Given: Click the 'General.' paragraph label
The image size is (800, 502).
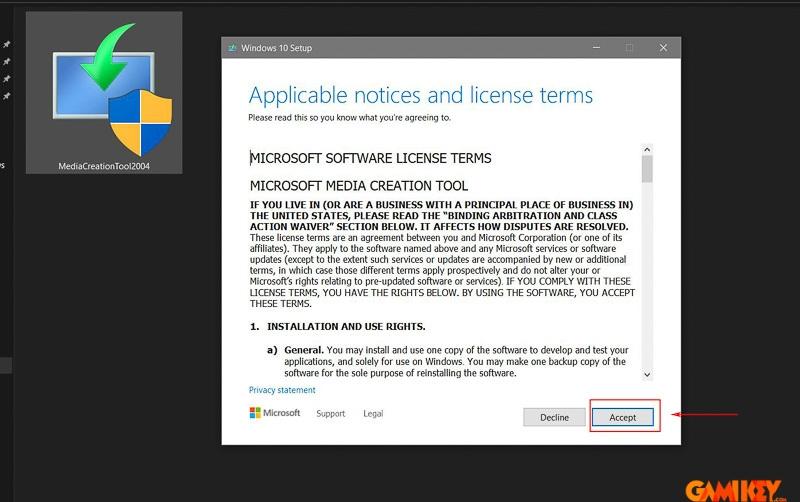Looking at the screenshot, I should (304, 350).
